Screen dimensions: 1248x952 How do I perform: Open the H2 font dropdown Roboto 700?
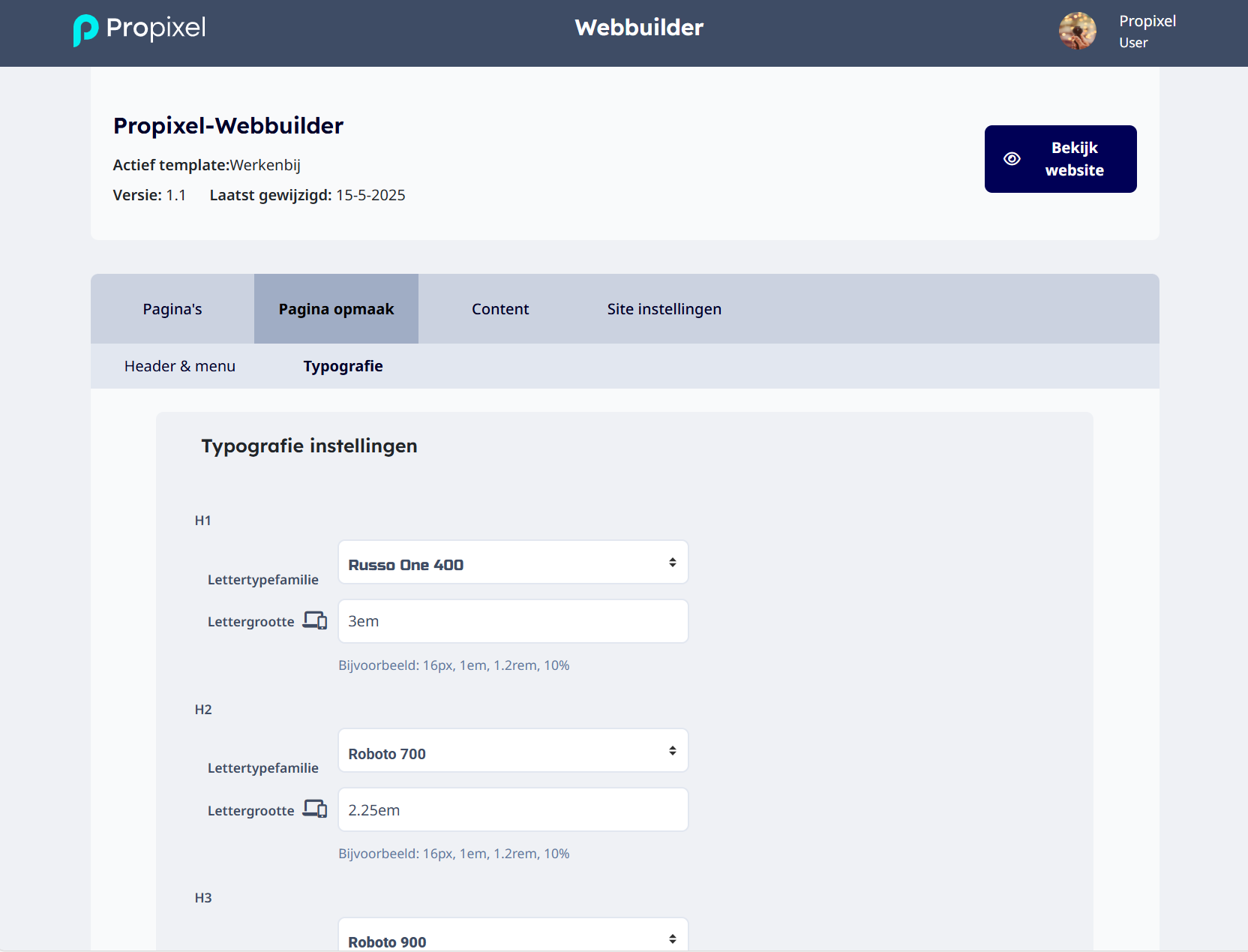(513, 751)
